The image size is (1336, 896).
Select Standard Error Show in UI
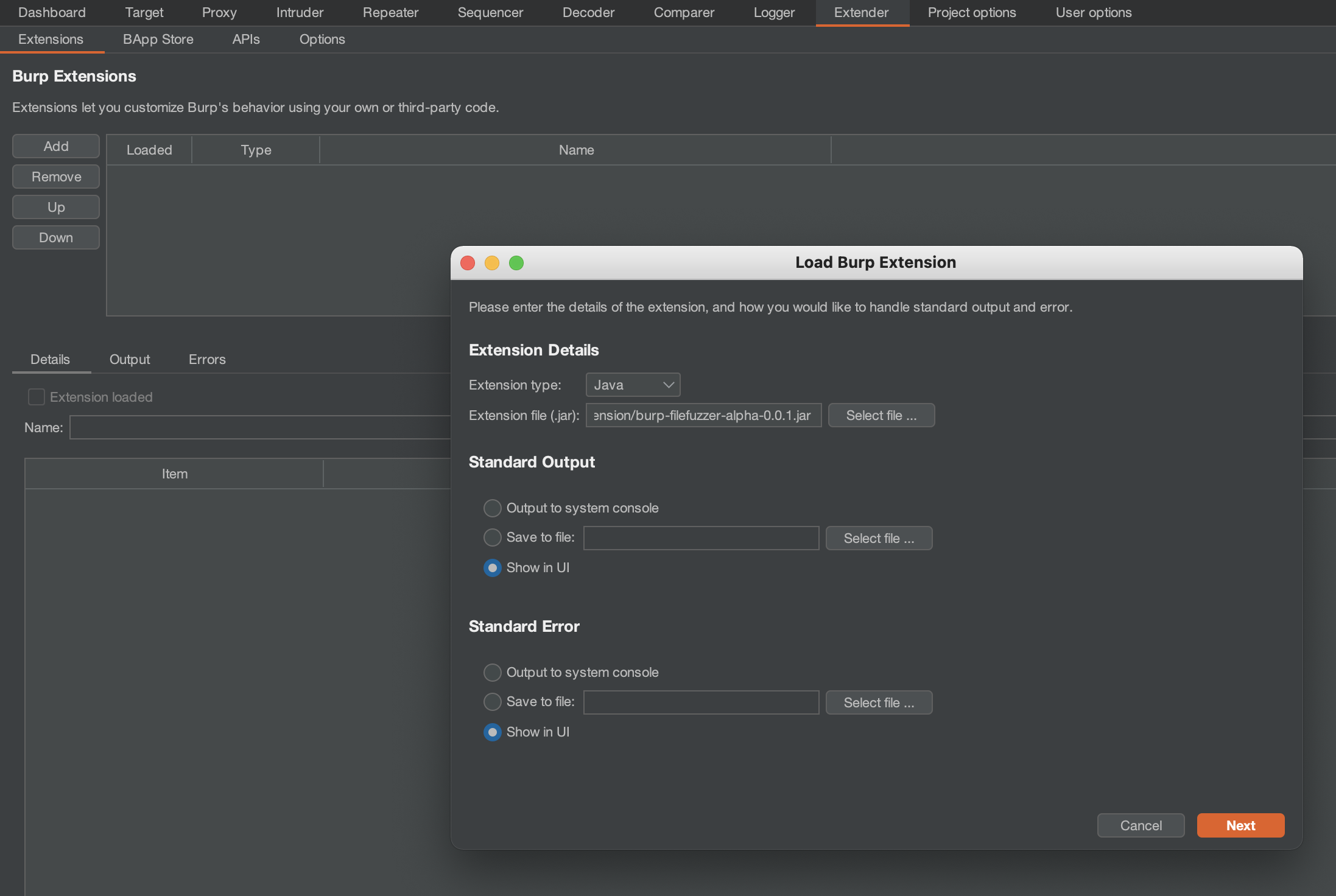pos(492,732)
